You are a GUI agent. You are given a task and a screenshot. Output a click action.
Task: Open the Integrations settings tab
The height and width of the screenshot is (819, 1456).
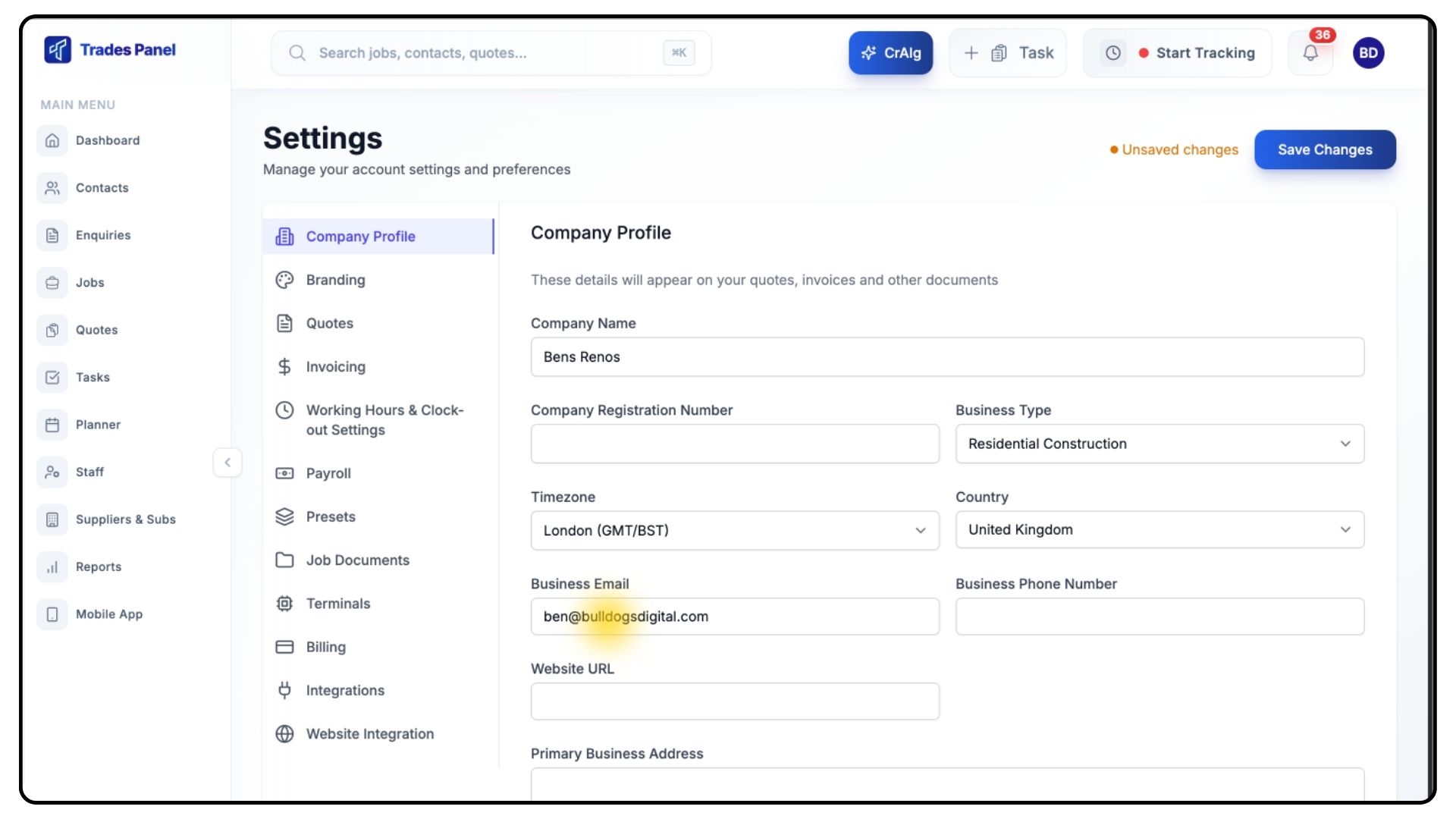point(345,690)
